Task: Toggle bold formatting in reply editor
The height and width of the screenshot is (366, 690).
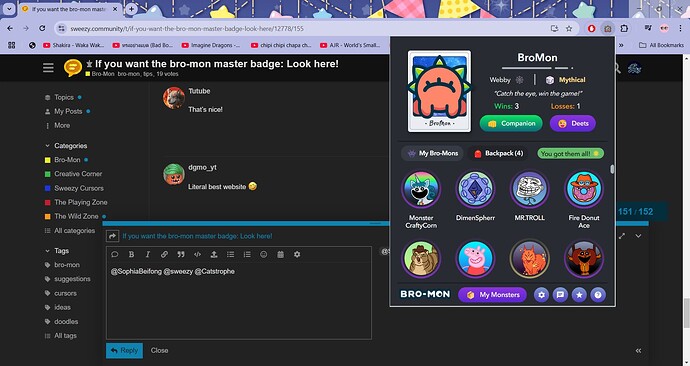Action: click(131, 254)
